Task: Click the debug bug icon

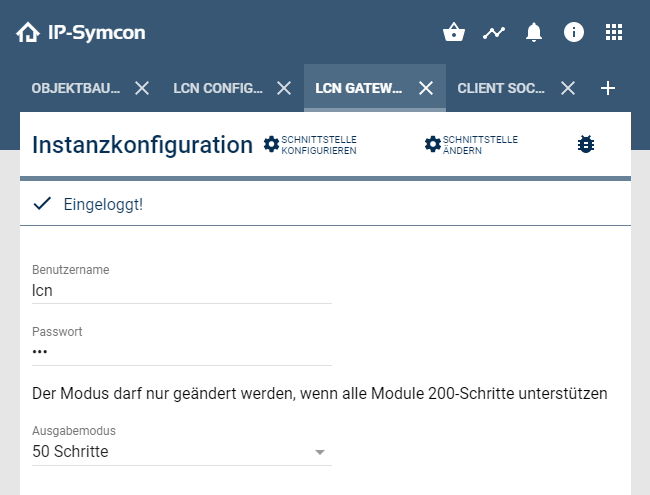Action: [x=586, y=145]
